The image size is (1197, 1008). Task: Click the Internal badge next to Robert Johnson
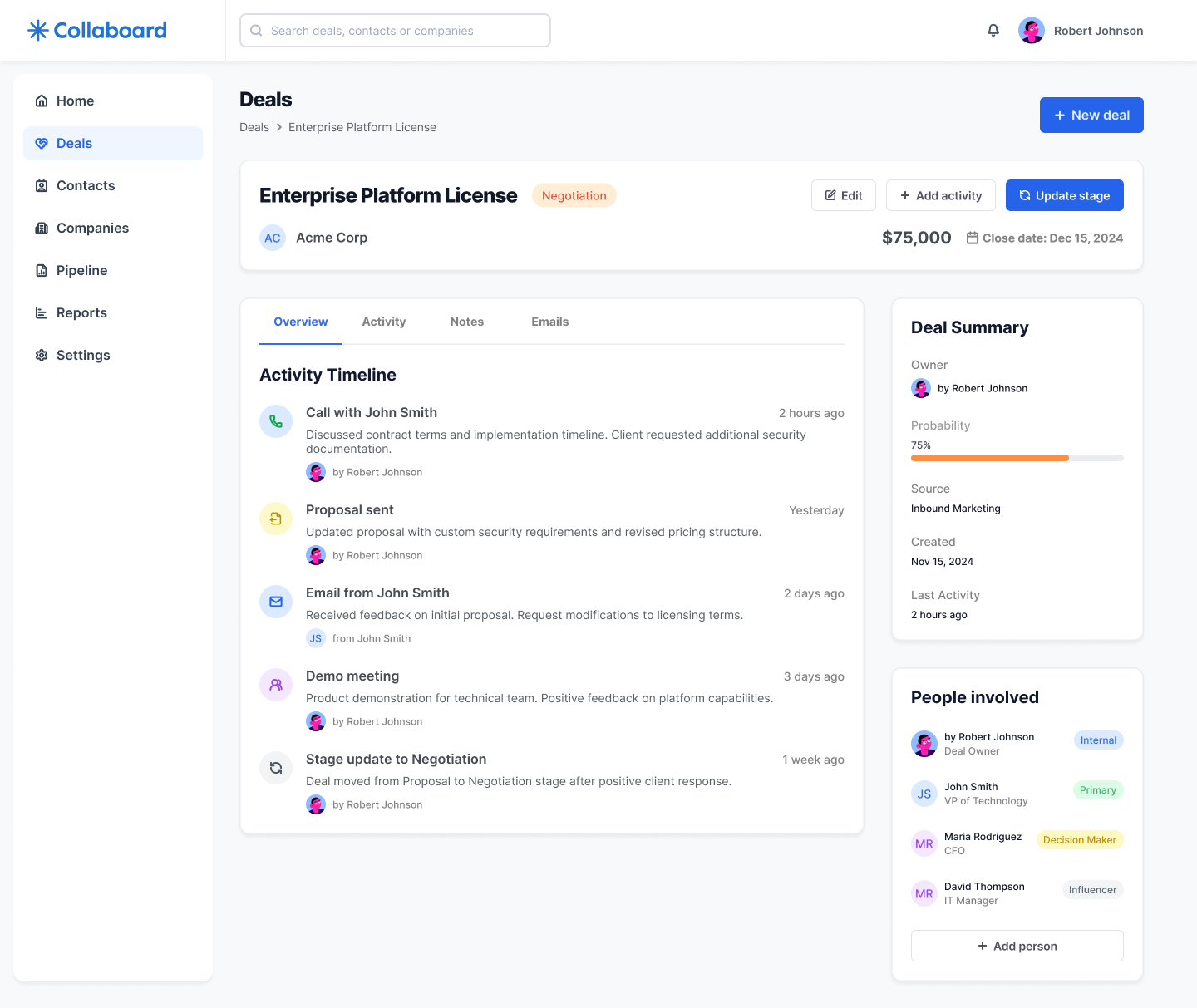pos(1098,740)
